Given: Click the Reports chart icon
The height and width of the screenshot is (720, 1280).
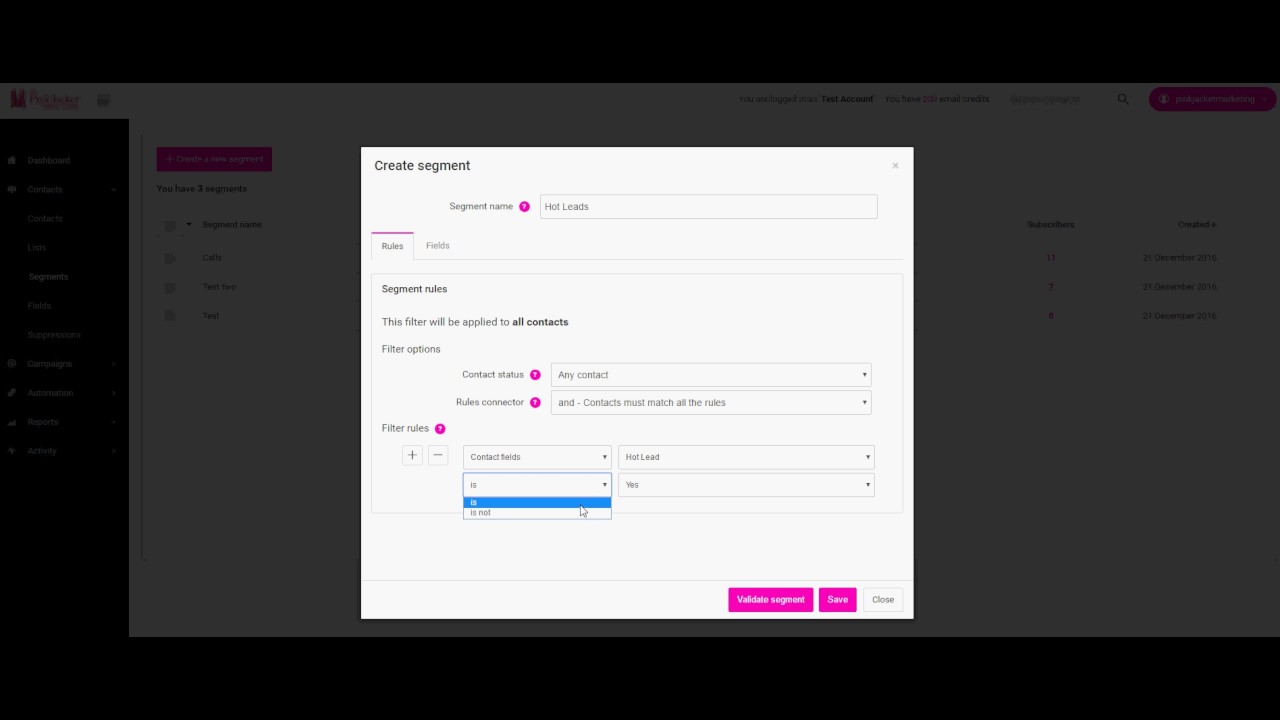Looking at the screenshot, I should [x=12, y=422].
